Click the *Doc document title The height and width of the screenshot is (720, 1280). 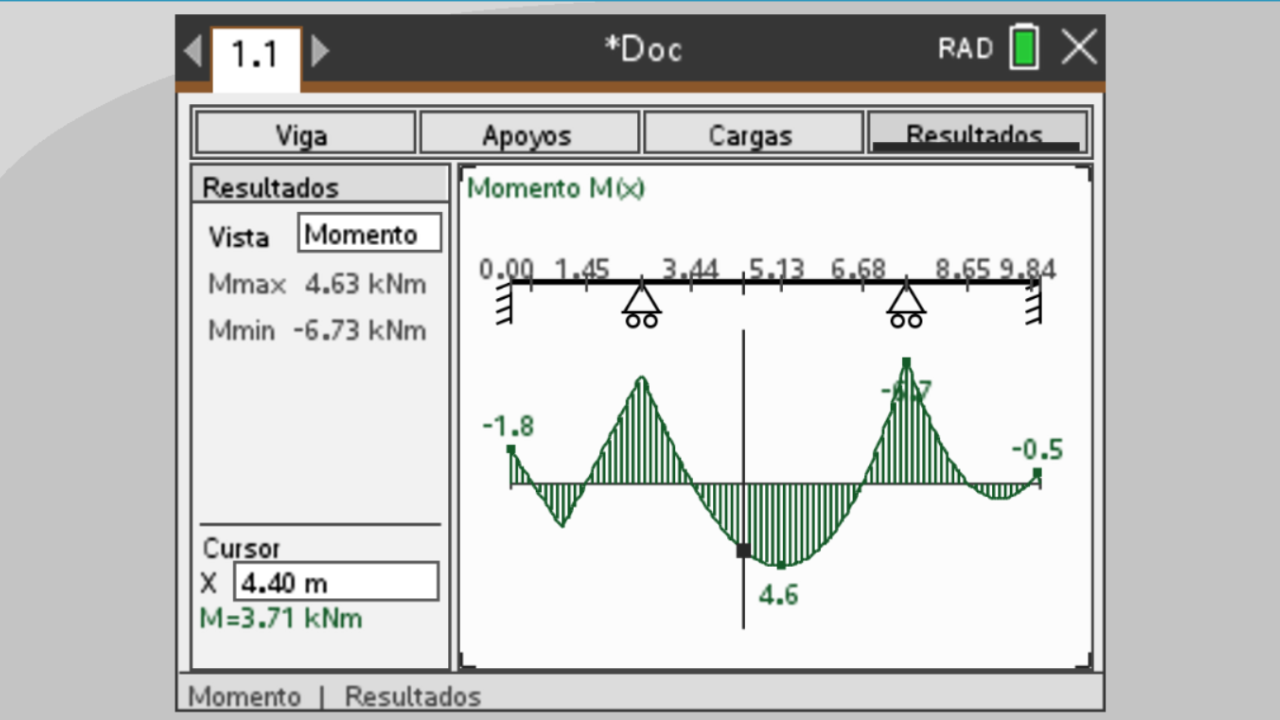[643, 49]
